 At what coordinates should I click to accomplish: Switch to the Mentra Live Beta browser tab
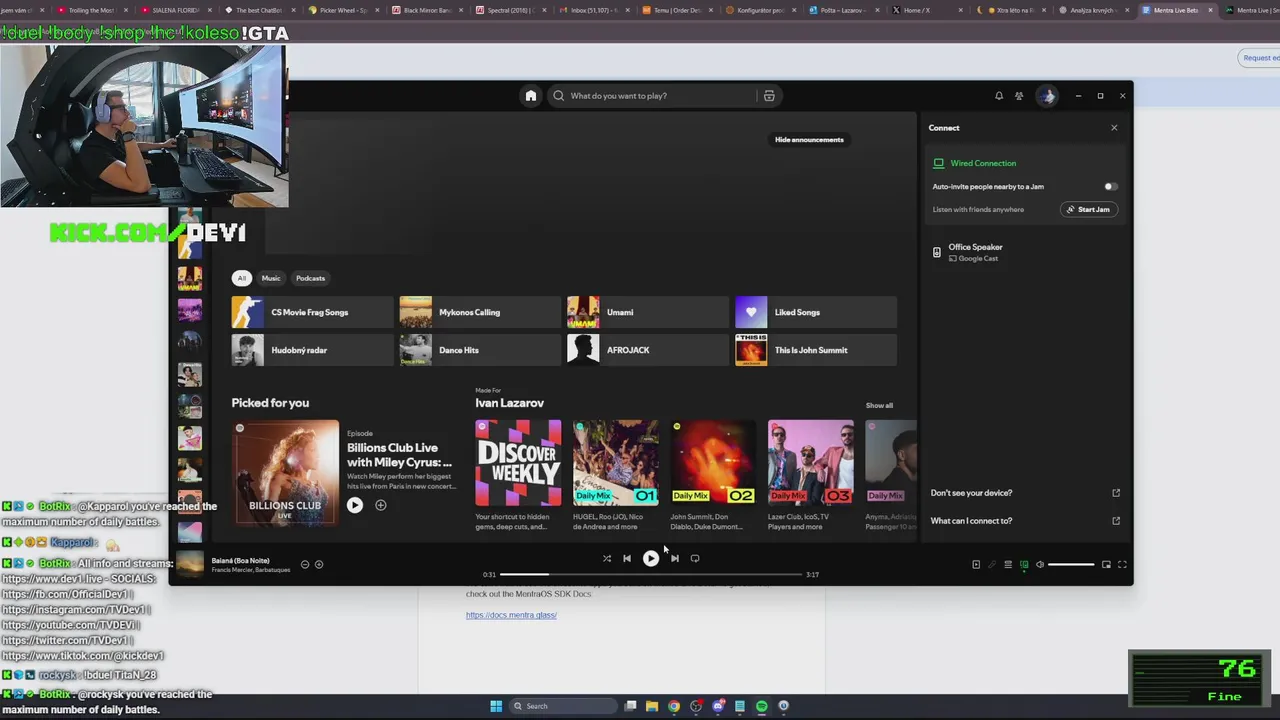coord(1175,10)
